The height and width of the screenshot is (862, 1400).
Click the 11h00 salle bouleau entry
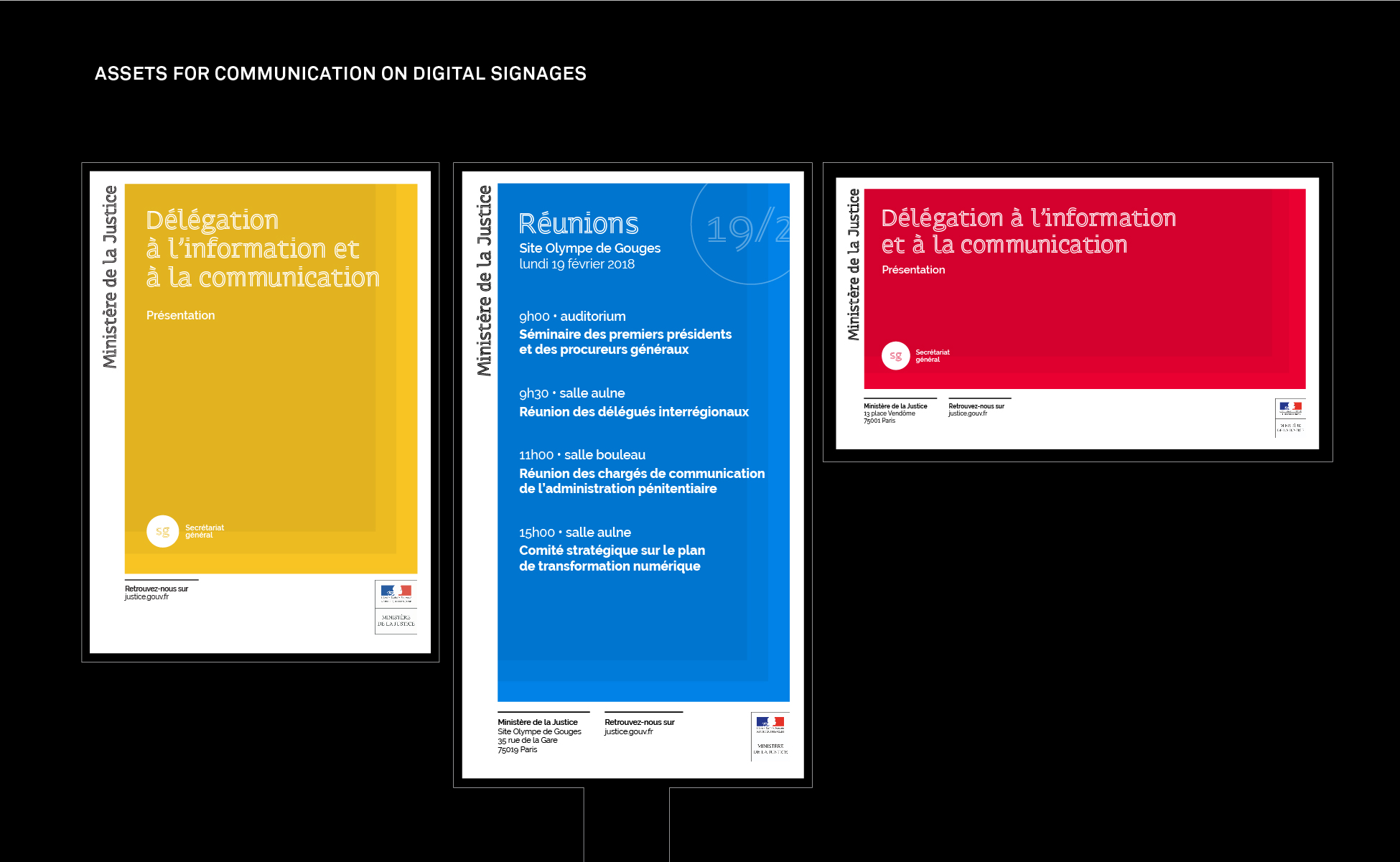pyautogui.click(x=582, y=454)
